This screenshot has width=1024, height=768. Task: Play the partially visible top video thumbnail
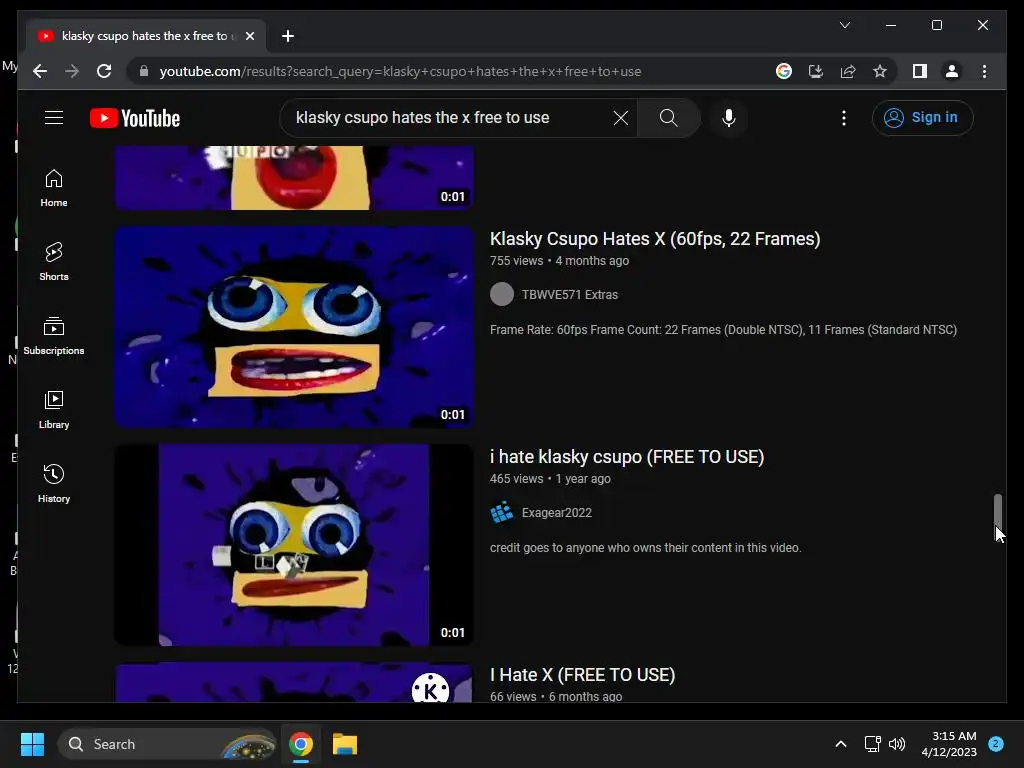[294, 178]
